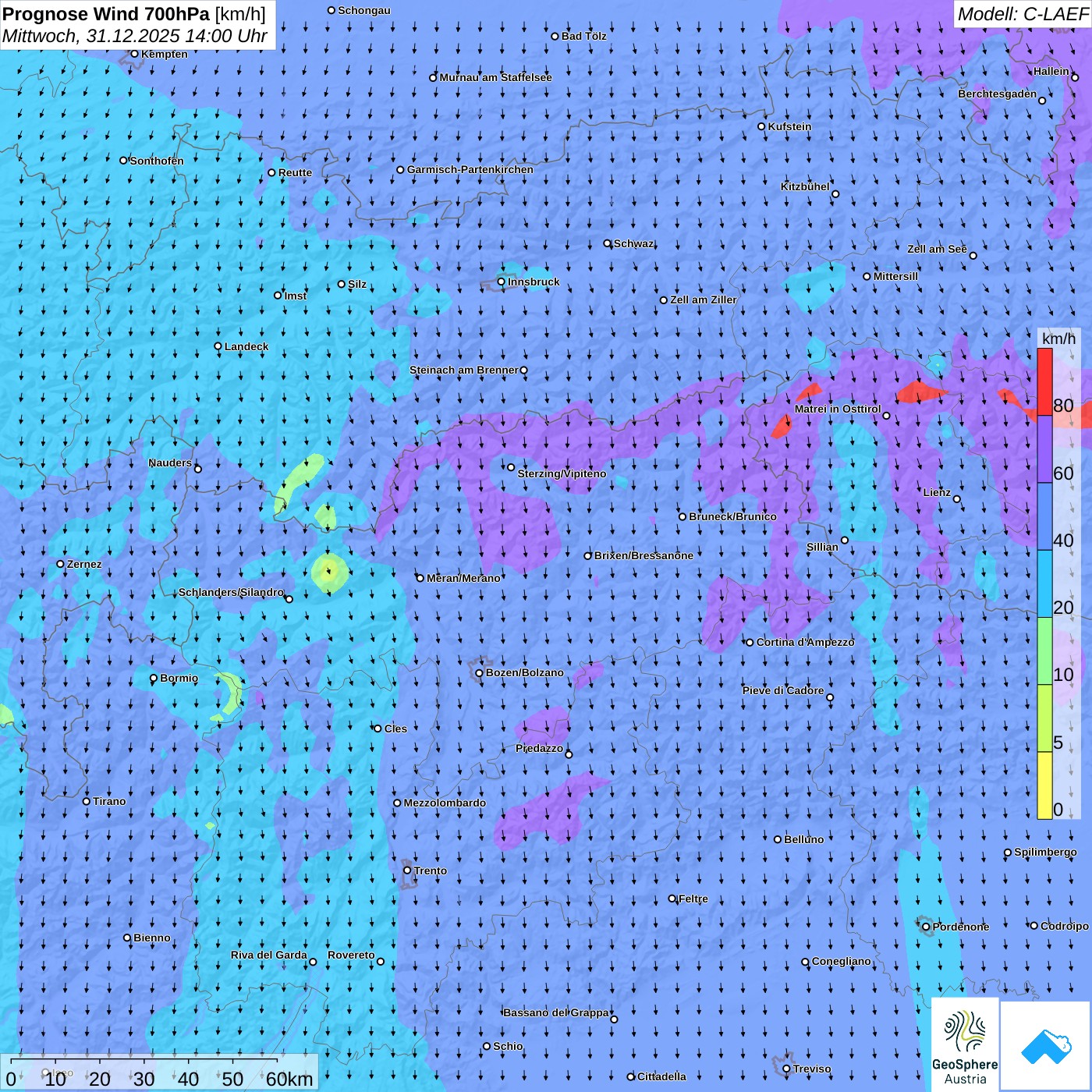The height and width of the screenshot is (1092, 1092).
Task: Click the 'Bruneck/Brunico' label
Action: (x=732, y=516)
